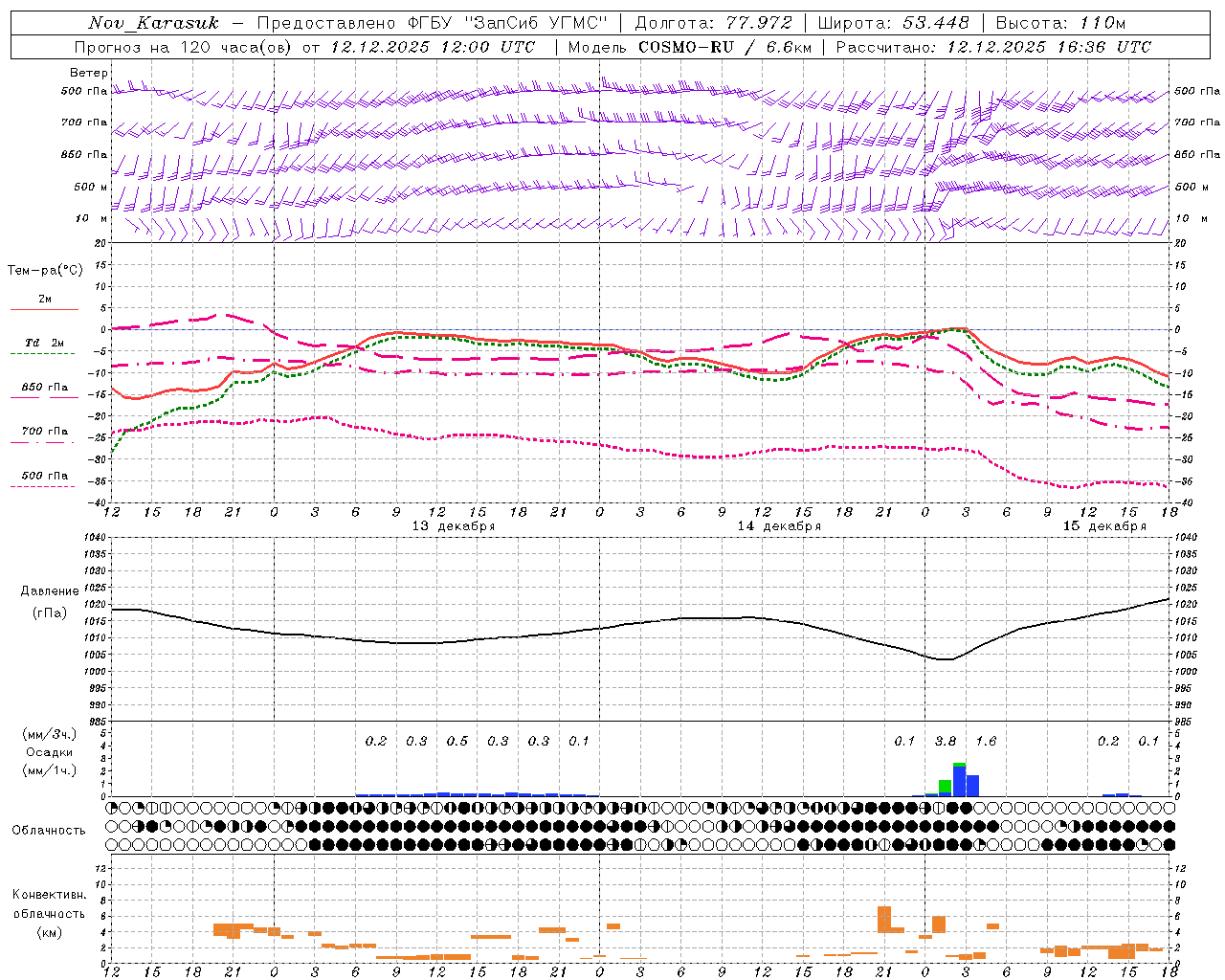Image resolution: width=1225 pixels, height=980 pixels.
Task: Click the 14 декабря date label
Action: (779, 526)
